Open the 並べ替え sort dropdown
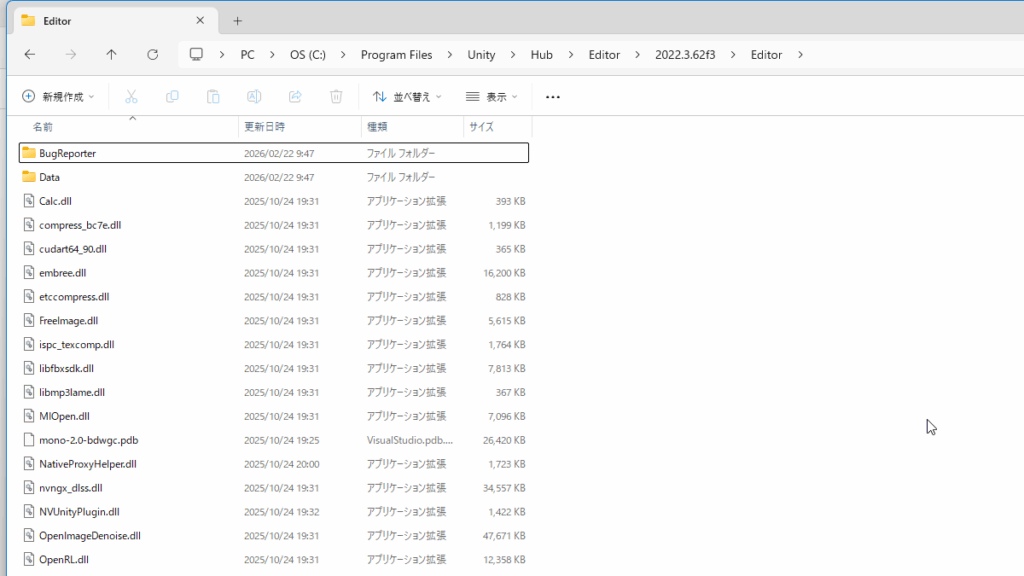Viewport: 1024px width, 576px height. click(407, 97)
